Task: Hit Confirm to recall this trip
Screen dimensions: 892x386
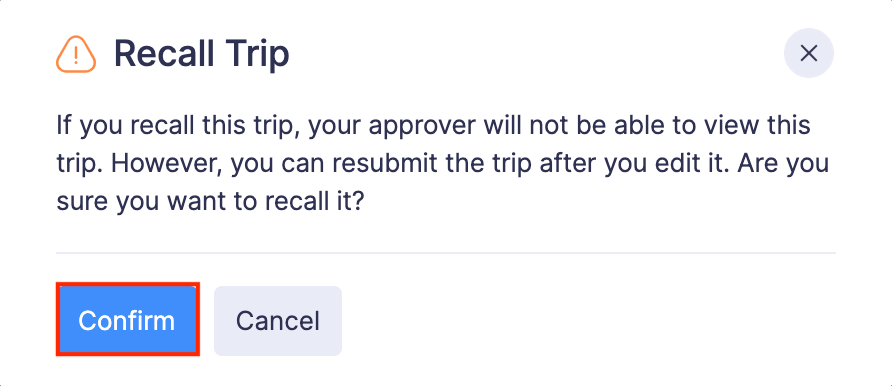Action: click(127, 321)
